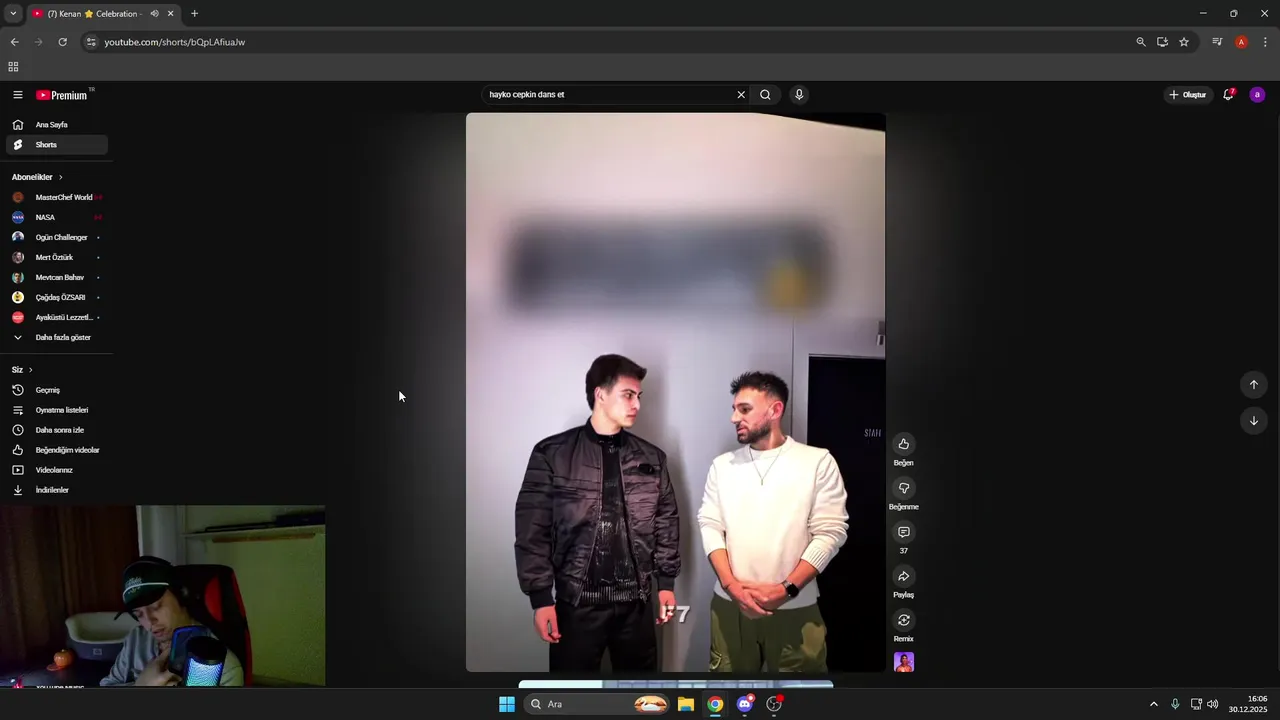Image resolution: width=1280 pixels, height=720 pixels.
Task: Open MasterChef World subscription channel
Action: point(57,197)
